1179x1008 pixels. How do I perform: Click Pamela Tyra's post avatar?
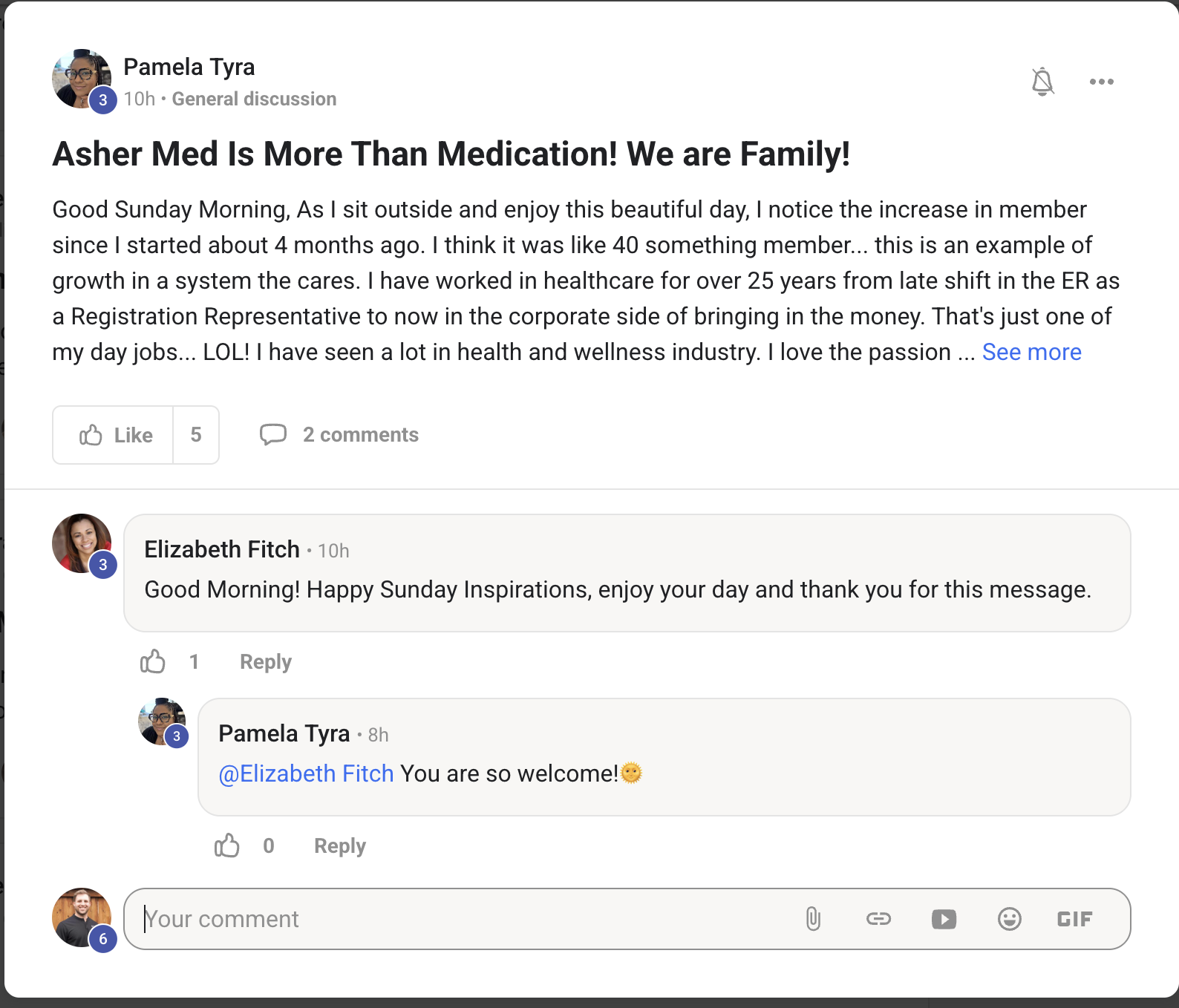(82, 79)
